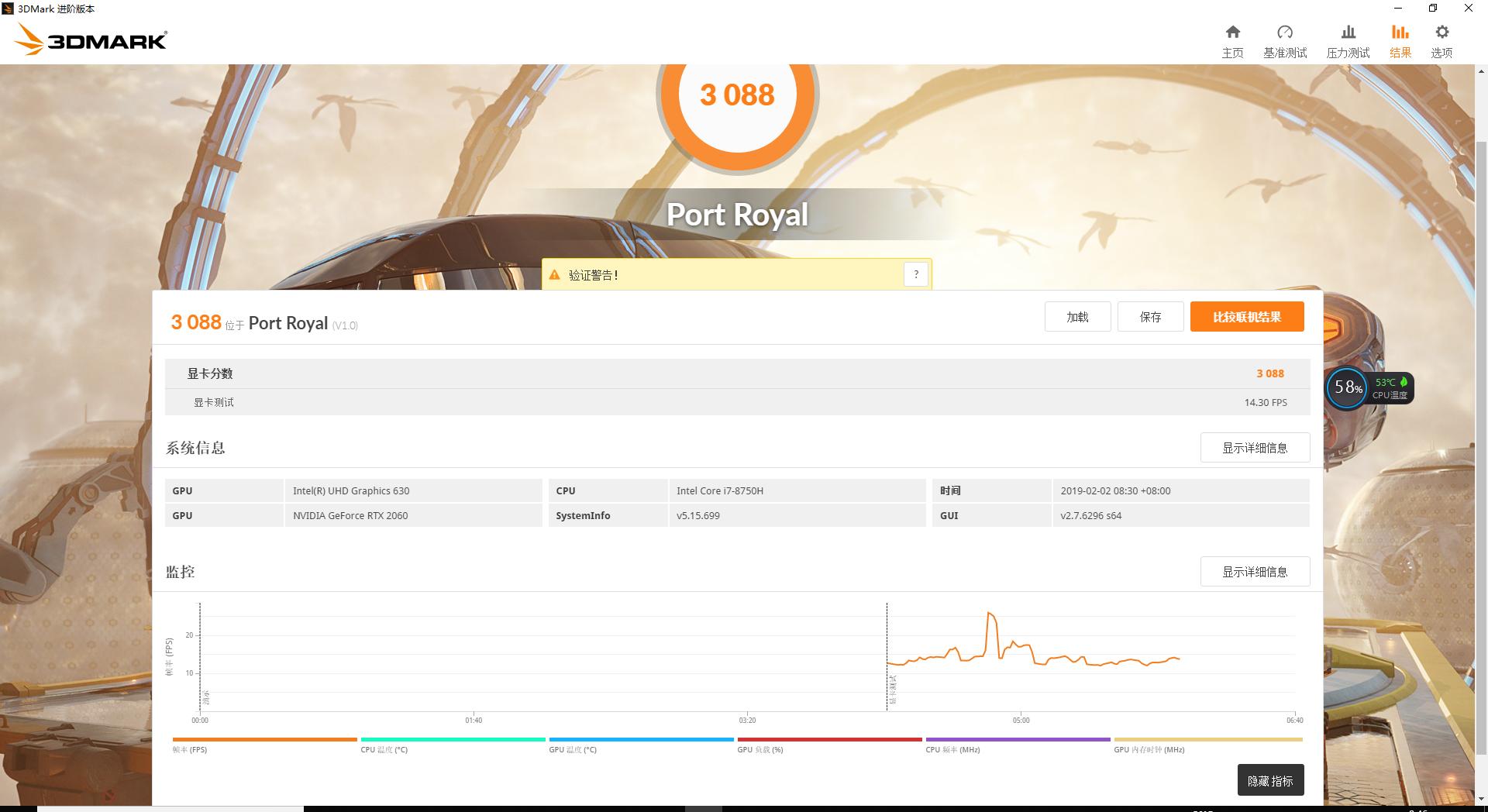This screenshot has height=812, width=1488.
Task: Click the 3DMark logo
Action: tap(89, 39)
